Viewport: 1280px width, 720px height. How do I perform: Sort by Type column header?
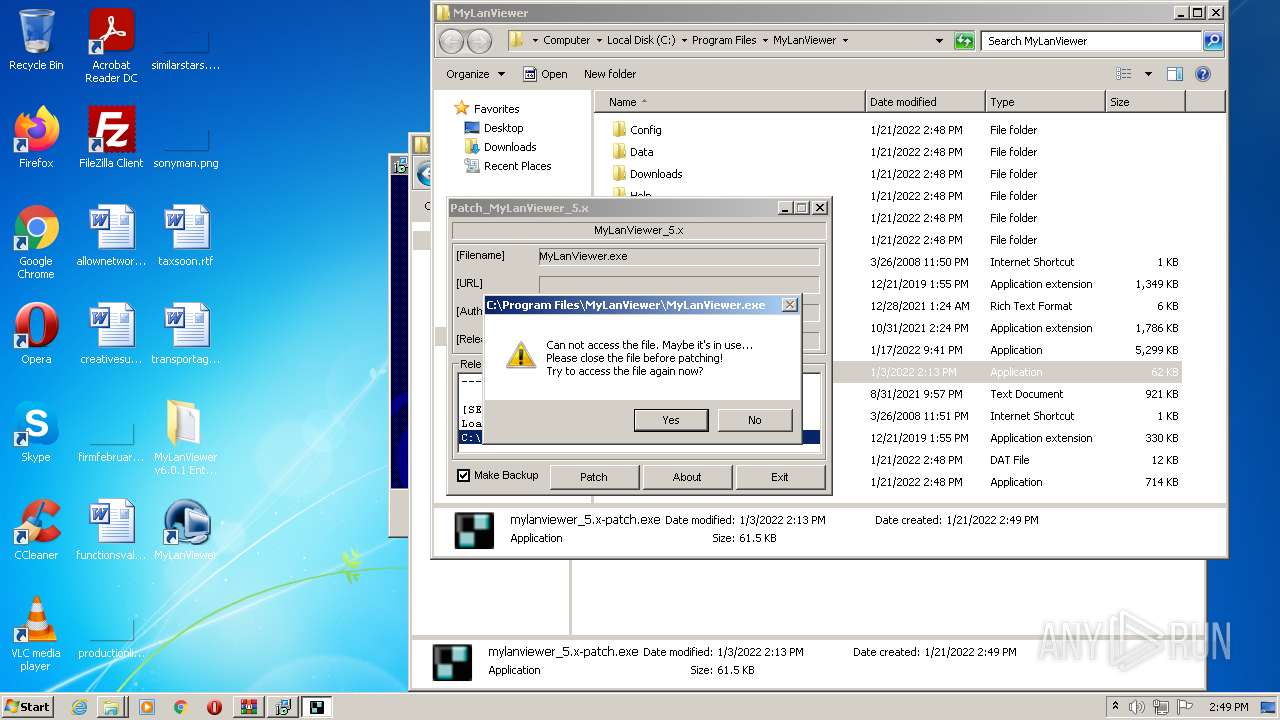(1045, 102)
